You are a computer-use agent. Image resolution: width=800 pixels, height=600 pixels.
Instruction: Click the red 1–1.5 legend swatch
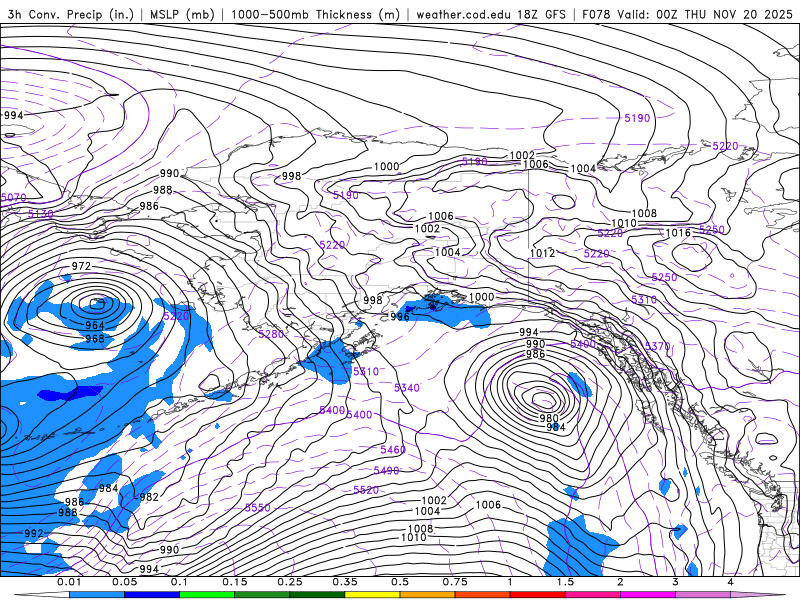coord(538,595)
